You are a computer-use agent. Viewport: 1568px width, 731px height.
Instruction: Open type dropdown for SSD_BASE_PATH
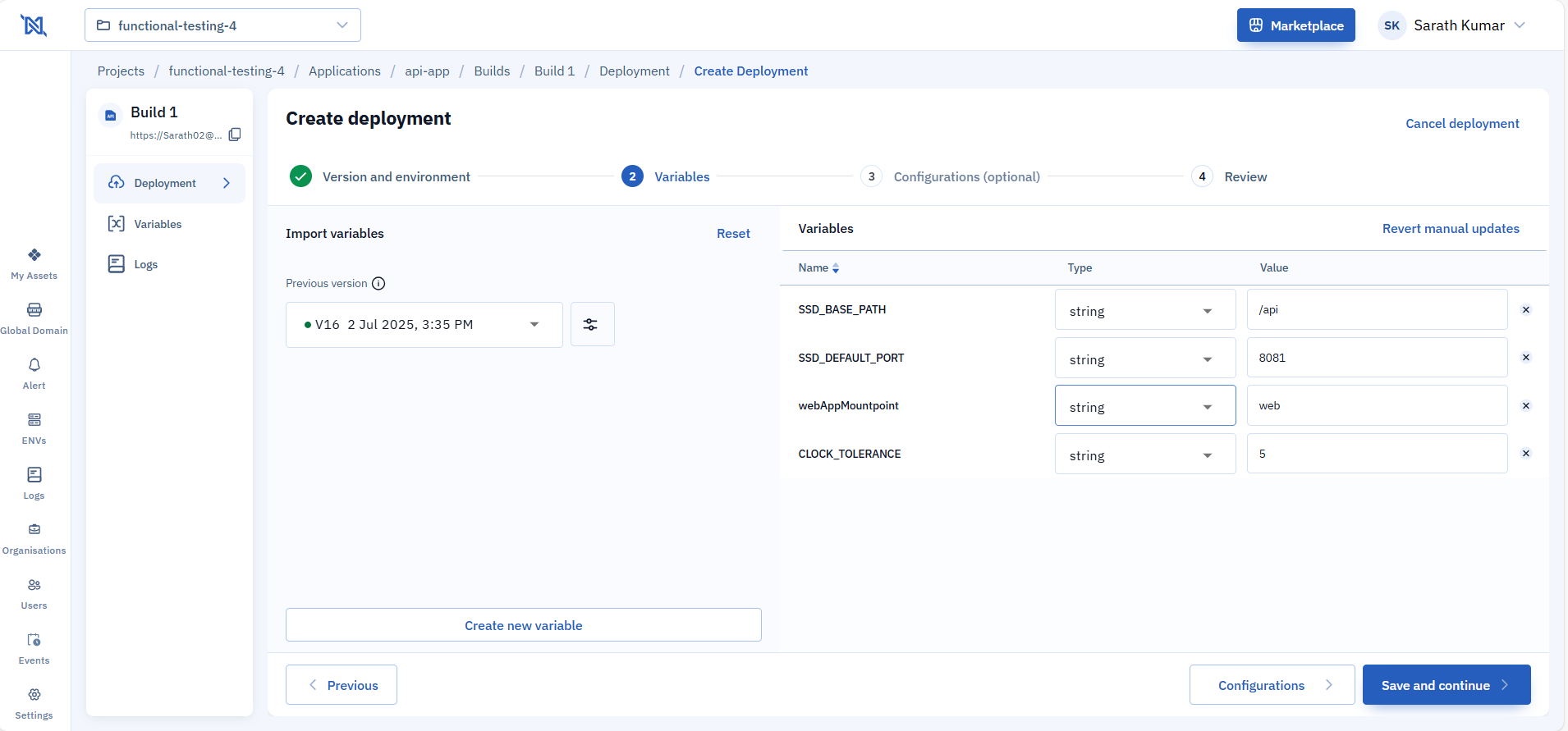click(x=1144, y=310)
